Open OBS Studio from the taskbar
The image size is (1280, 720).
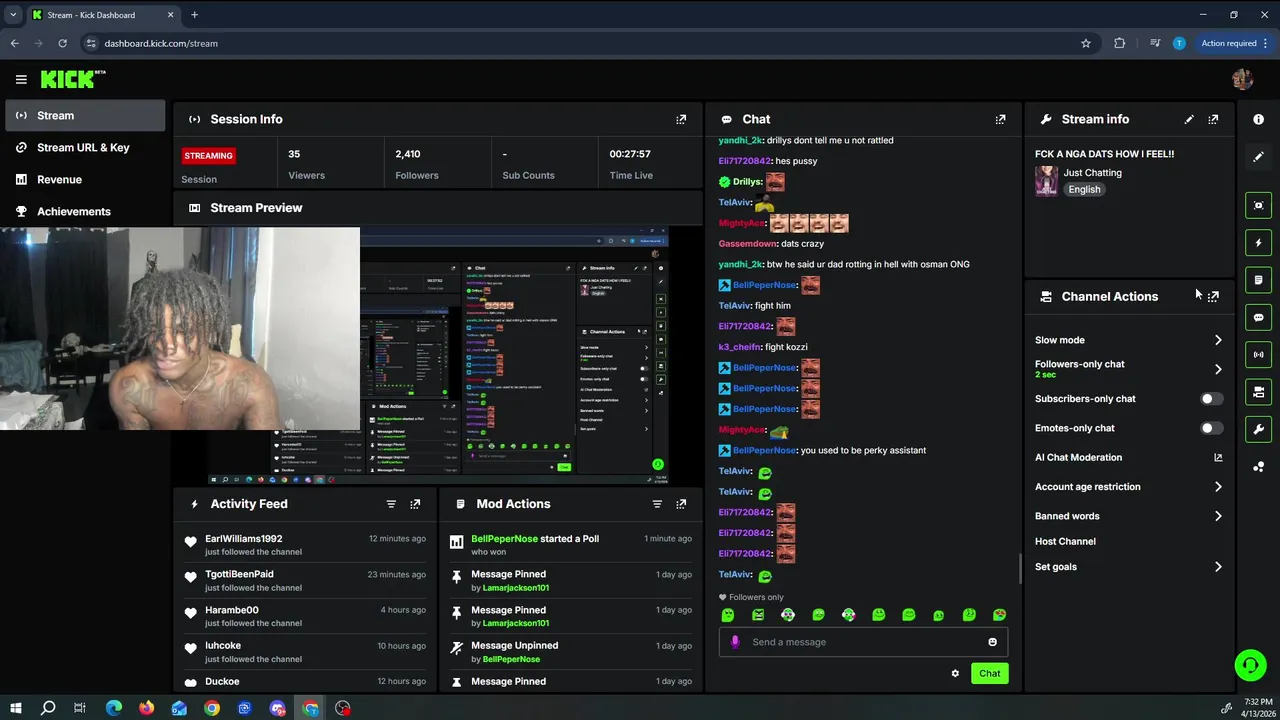click(343, 708)
